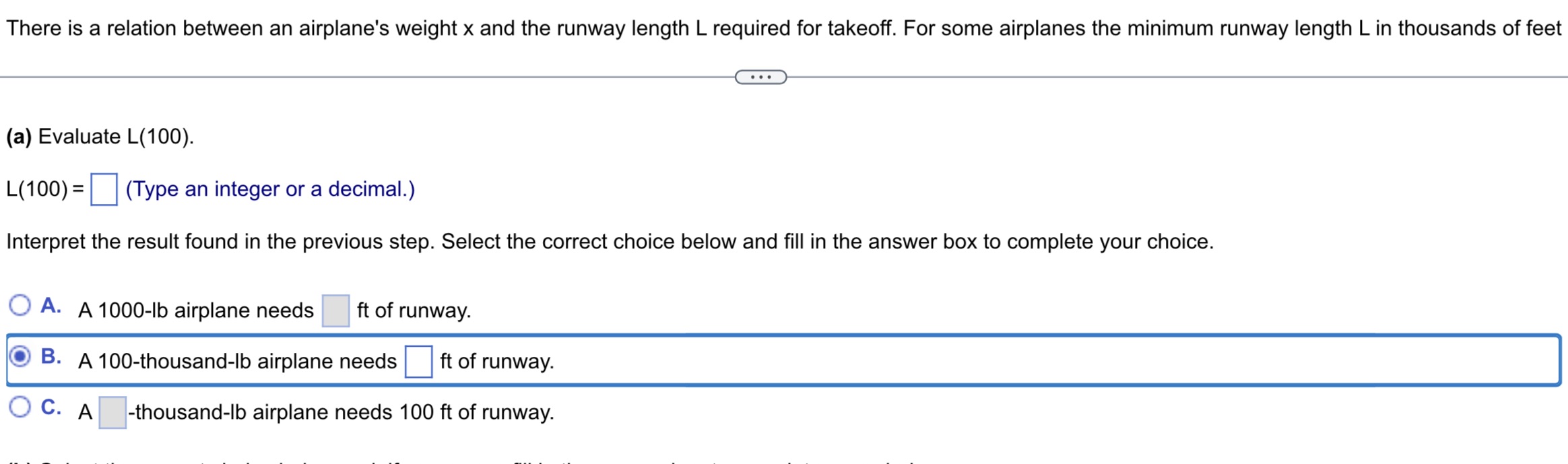Select radio button for choice B
The width and height of the screenshot is (1568, 464).
point(21,356)
